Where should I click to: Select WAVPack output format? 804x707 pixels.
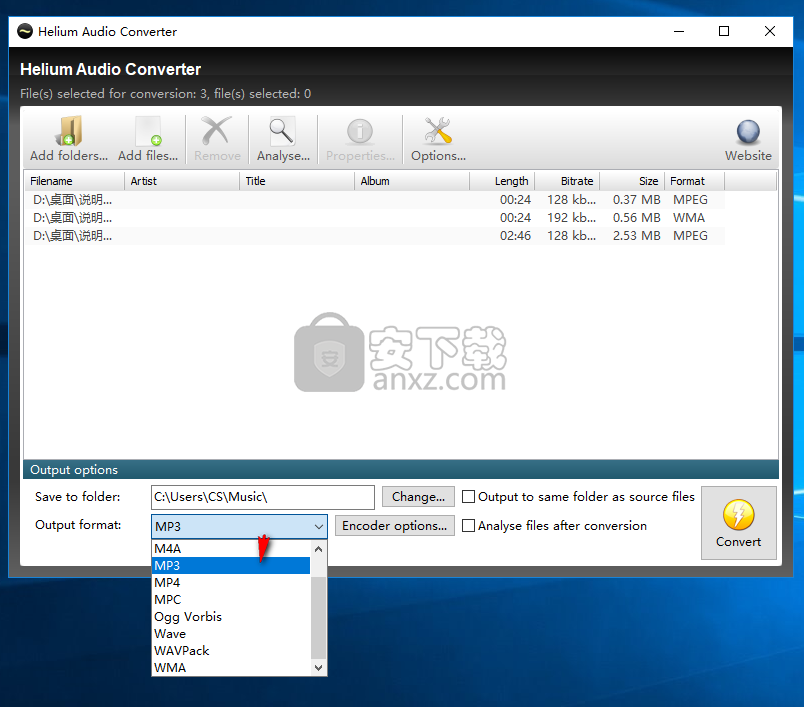(231, 651)
